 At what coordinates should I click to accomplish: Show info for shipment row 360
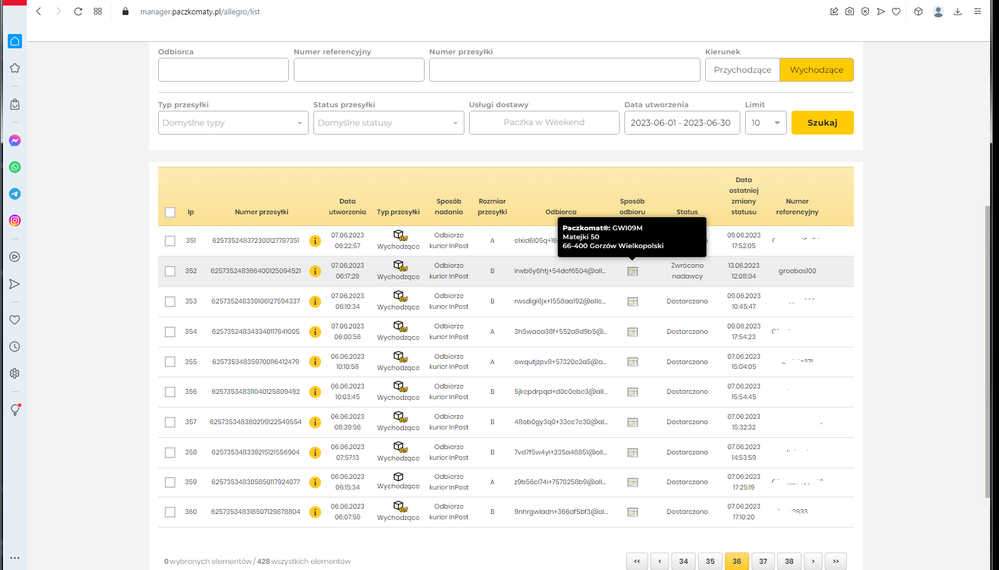click(315, 512)
